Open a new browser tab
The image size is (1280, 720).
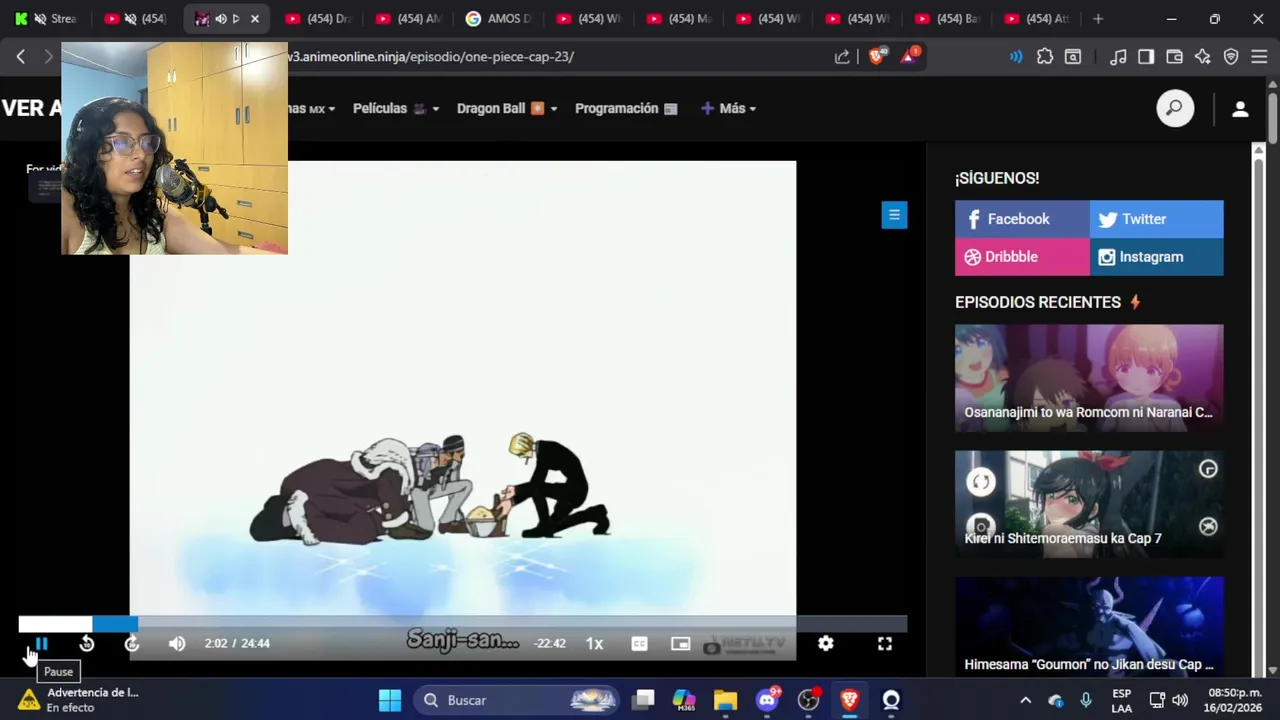click(1098, 19)
